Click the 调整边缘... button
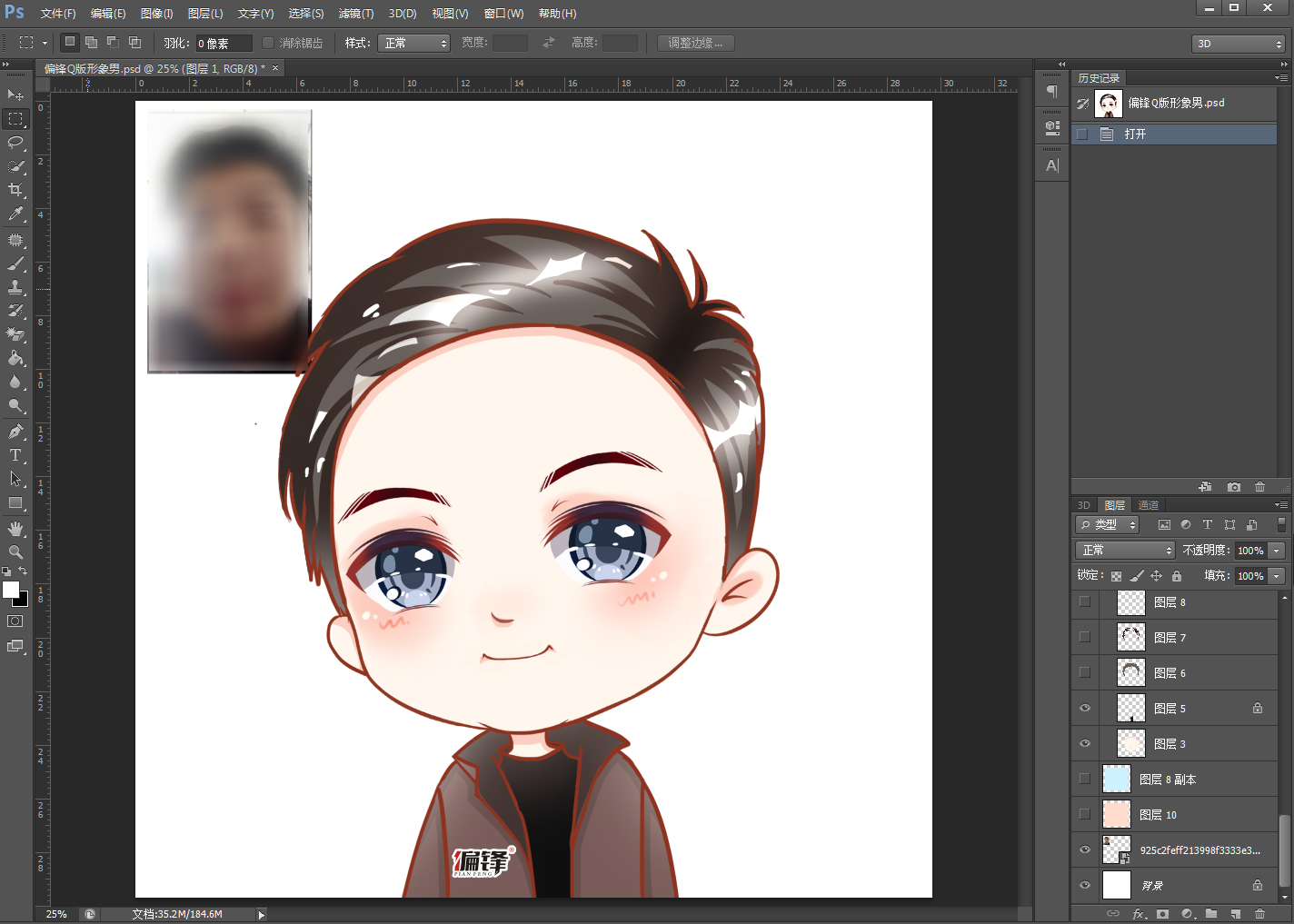1294x924 pixels. [695, 43]
